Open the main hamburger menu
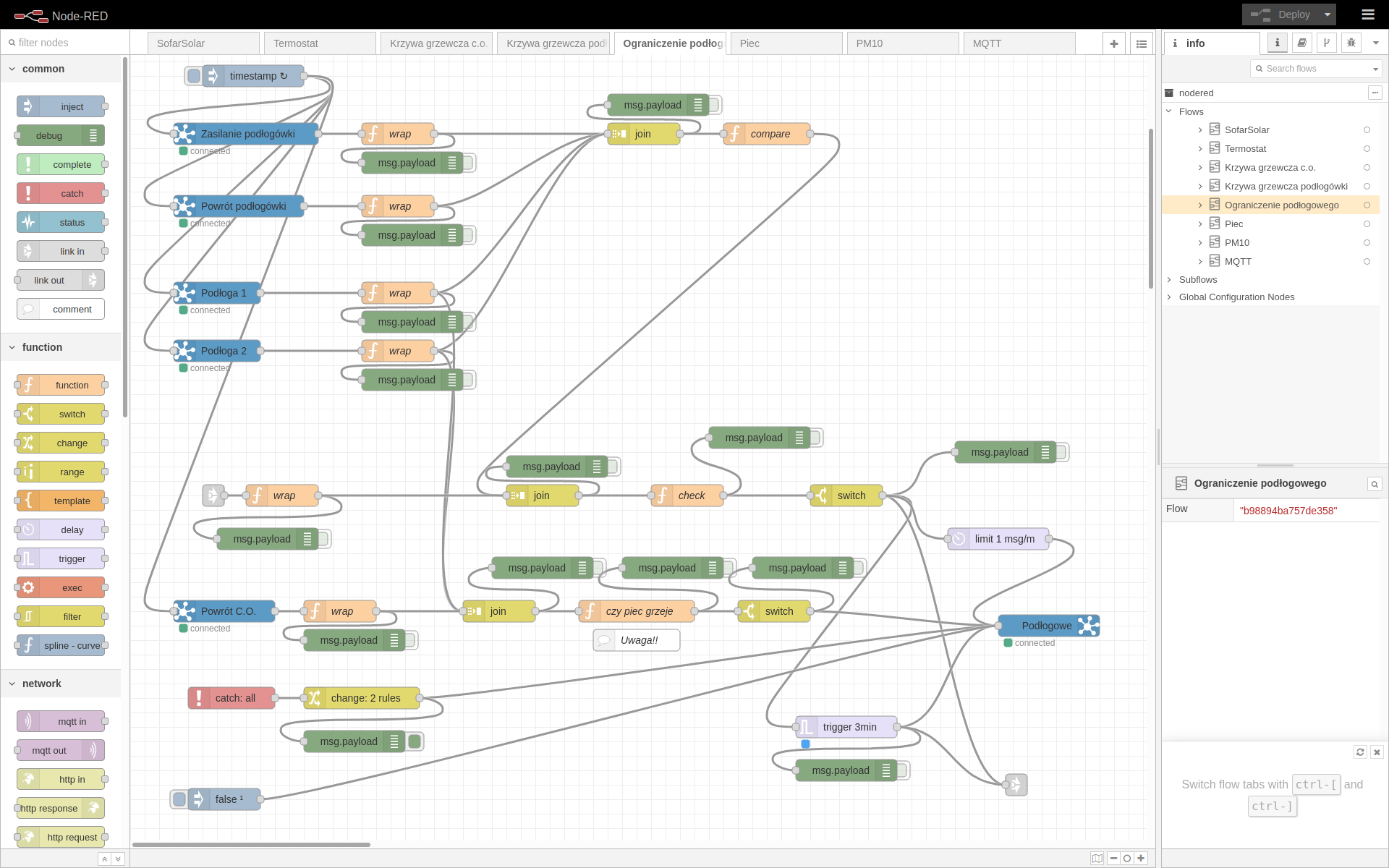Screen dimensions: 1389x868 [x=1367, y=14]
